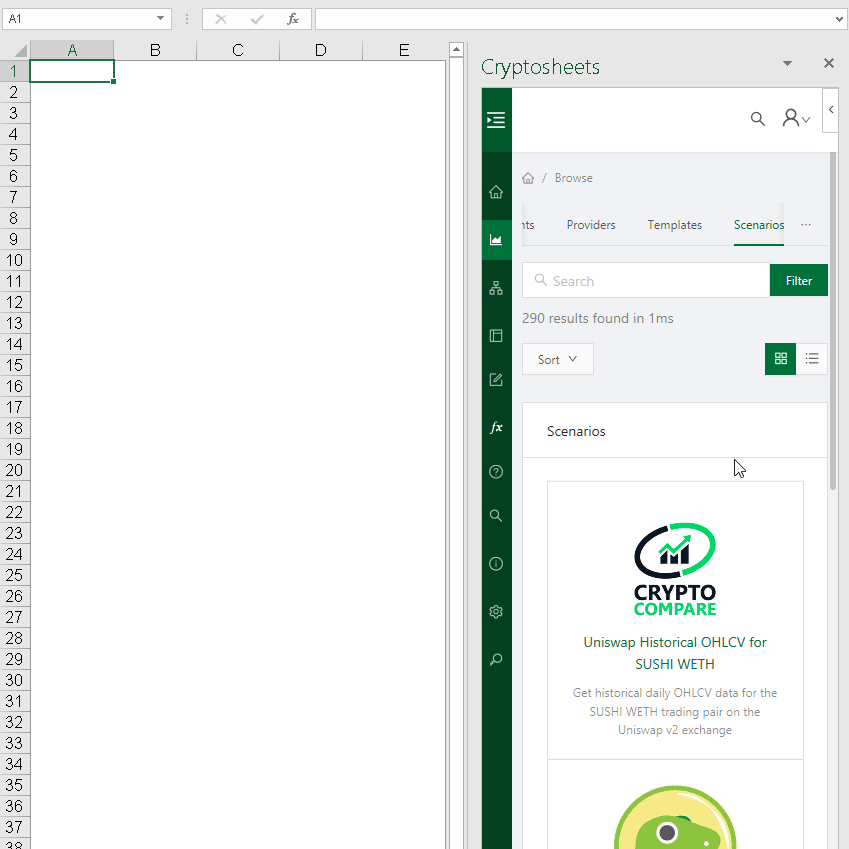Open the fx functions icon in the sidebar
Viewport: 849px width, 849px height.
coord(496,428)
